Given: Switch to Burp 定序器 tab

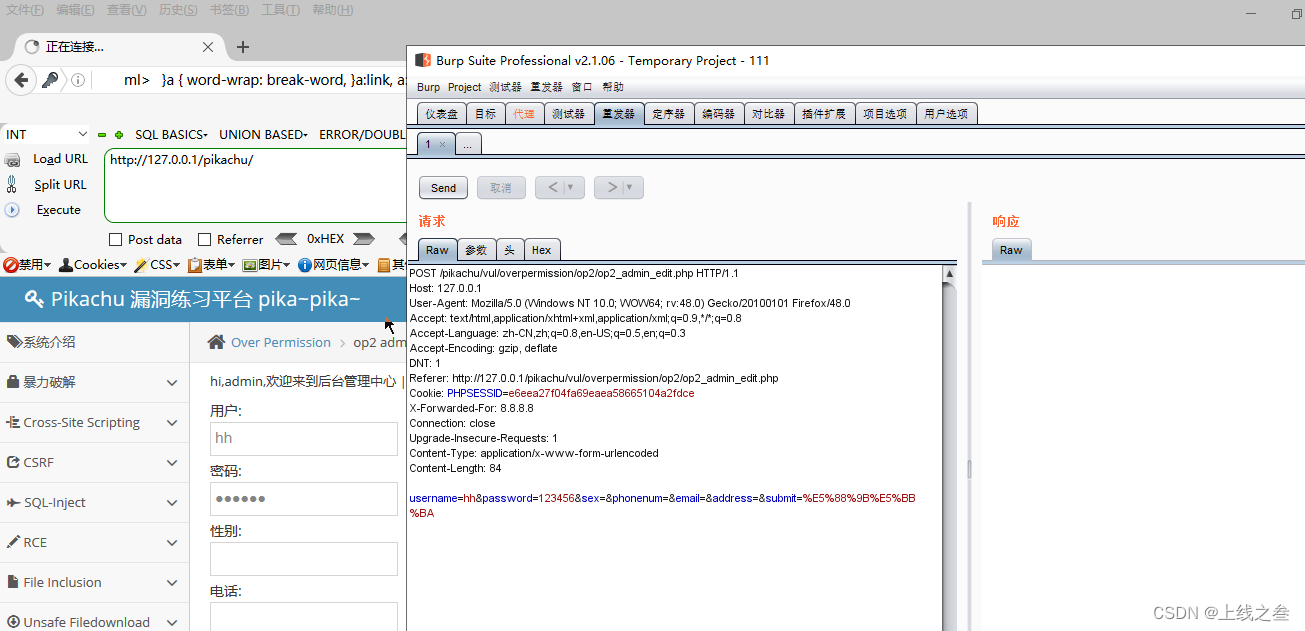Looking at the screenshot, I should click(x=668, y=114).
